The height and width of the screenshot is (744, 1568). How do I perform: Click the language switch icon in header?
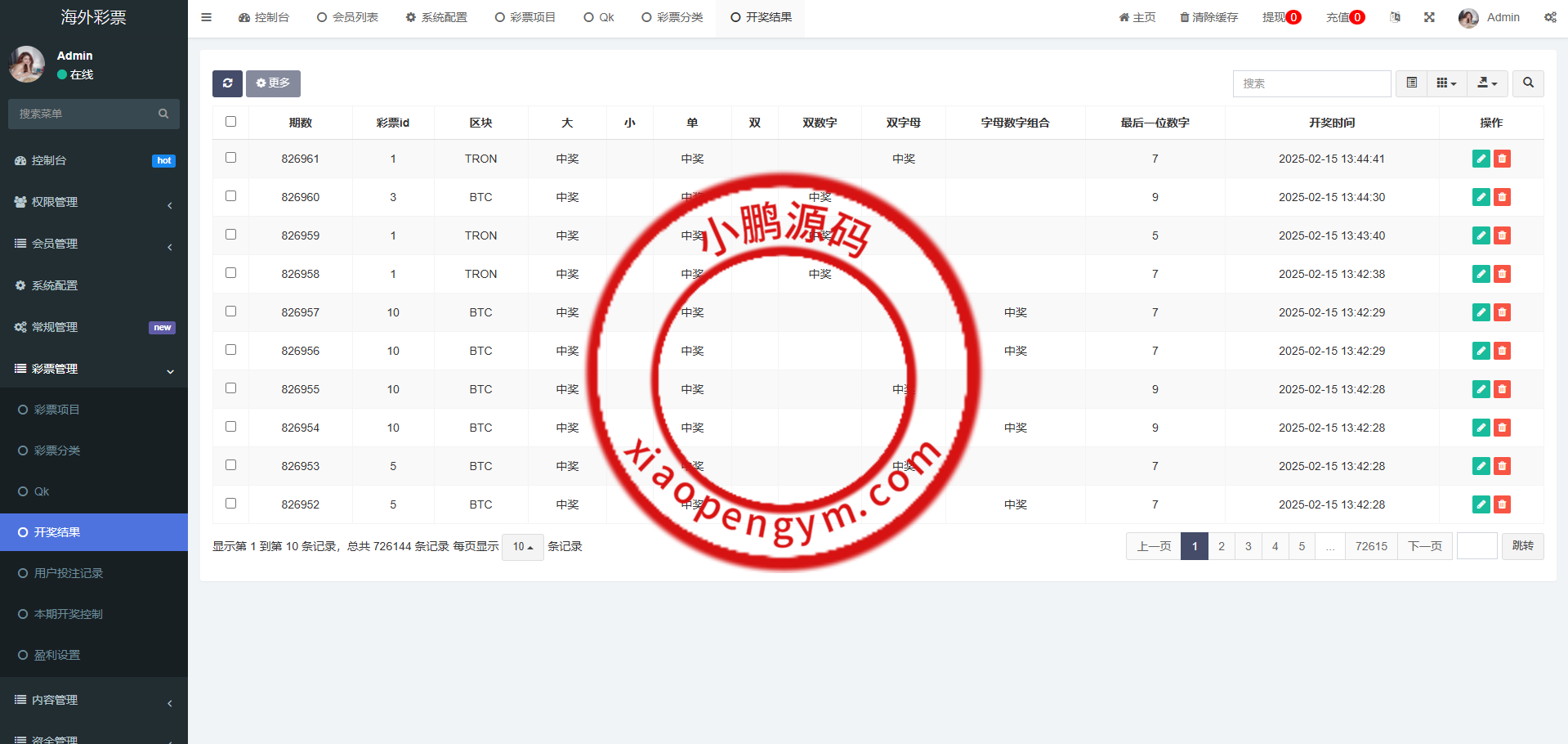[1395, 17]
